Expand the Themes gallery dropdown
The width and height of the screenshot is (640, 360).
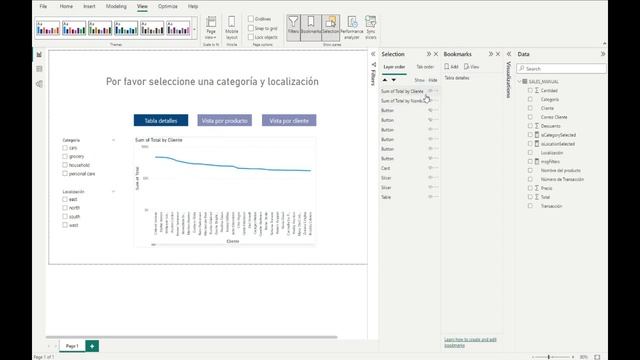click(195, 29)
